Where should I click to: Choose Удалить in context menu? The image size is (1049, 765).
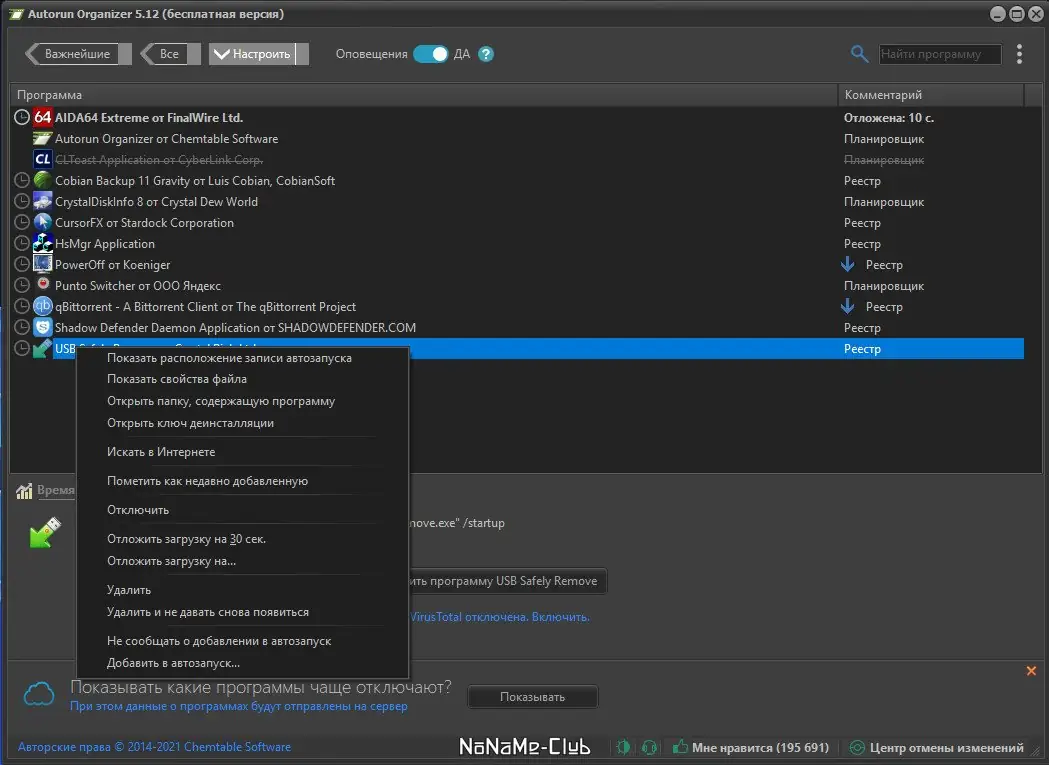[129, 590]
